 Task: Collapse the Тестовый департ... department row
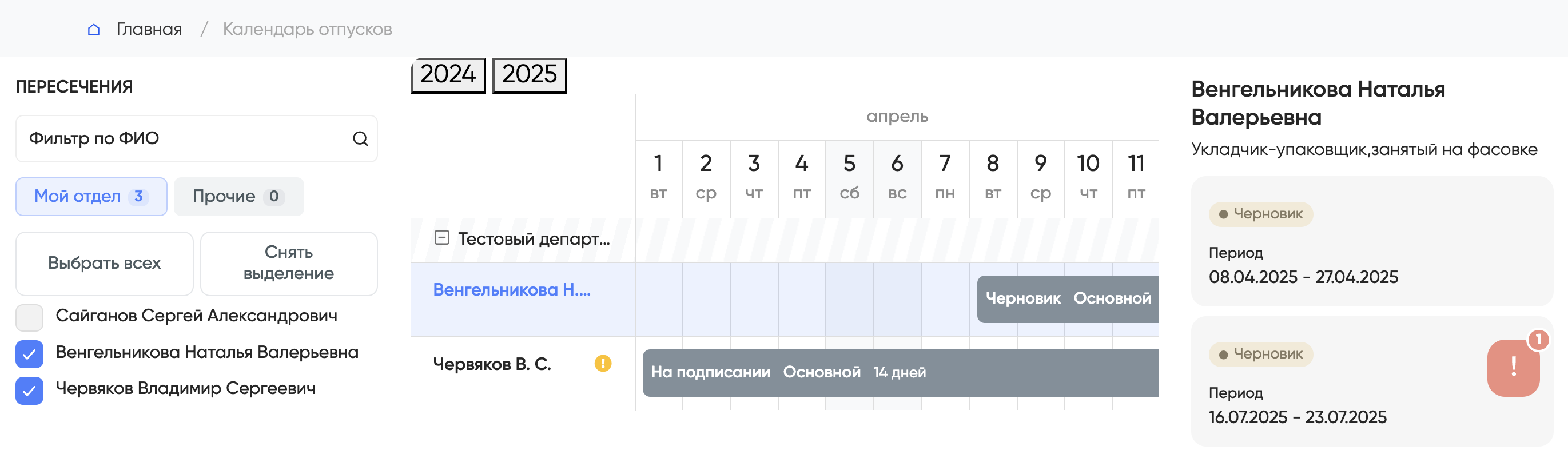(442, 238)
